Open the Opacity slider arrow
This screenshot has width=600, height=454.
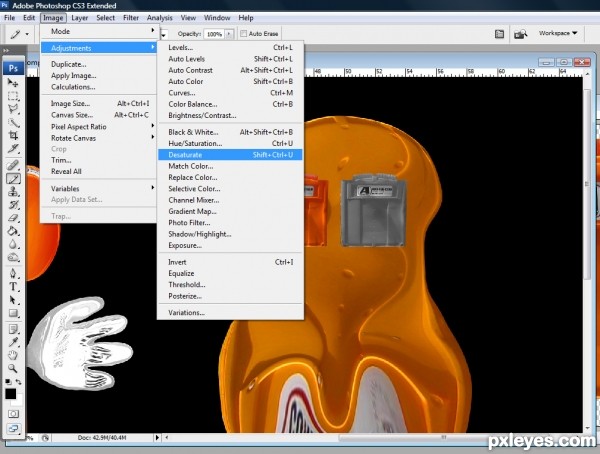[x=229, y=34]
